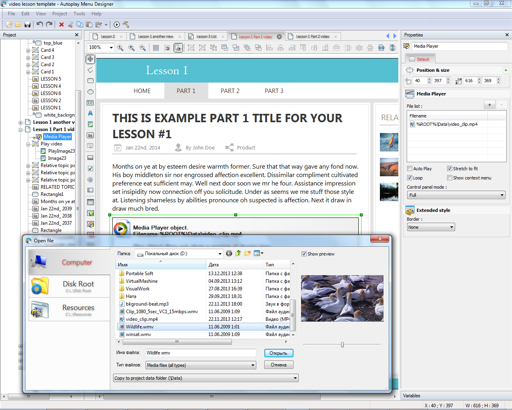Expand the Card 4 tree node

point(28,50)
